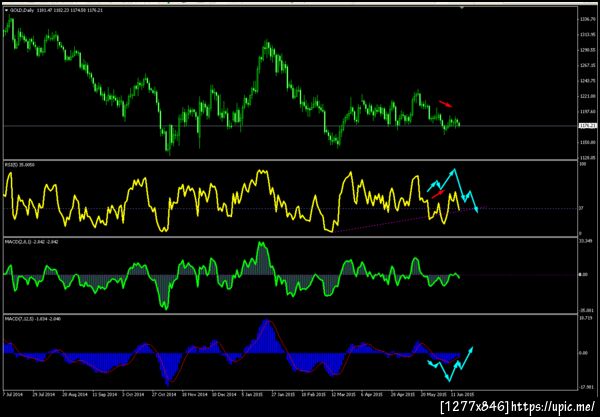600x417 pixels.
Task: Click the RSI scale value 100
Action: (x=583, y=164)
